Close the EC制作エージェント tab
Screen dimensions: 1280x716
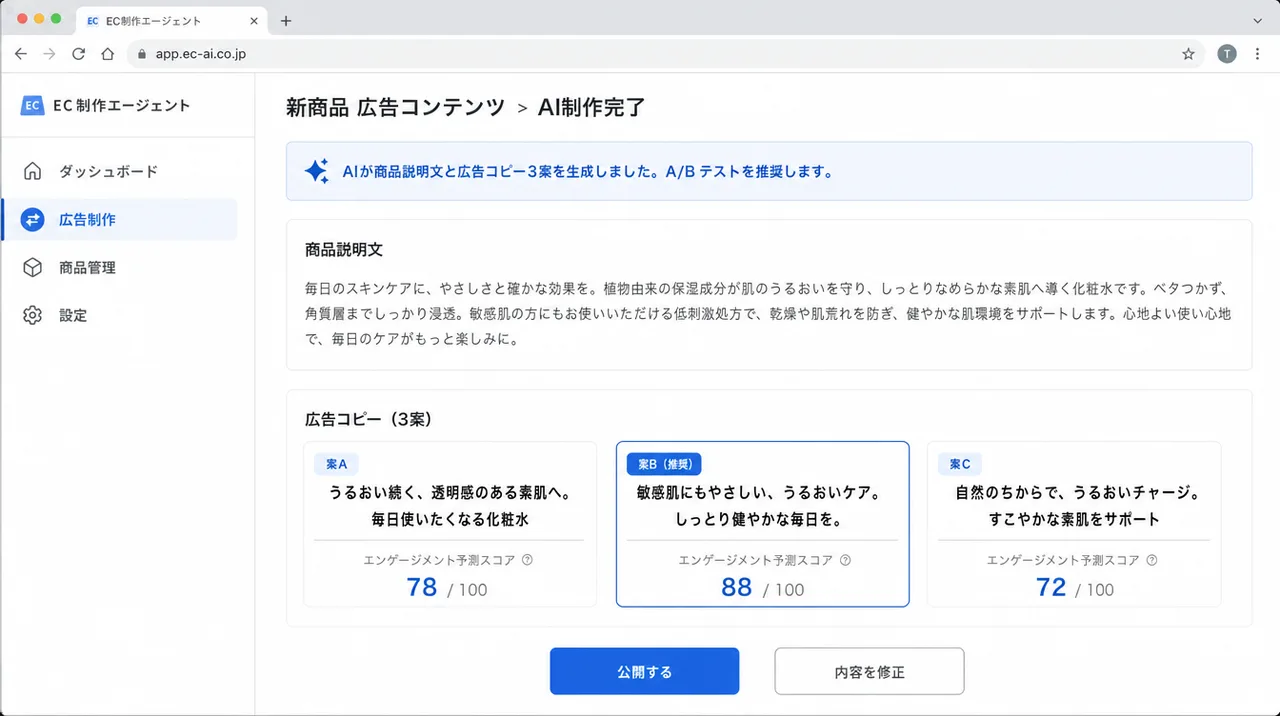[253, 21]
